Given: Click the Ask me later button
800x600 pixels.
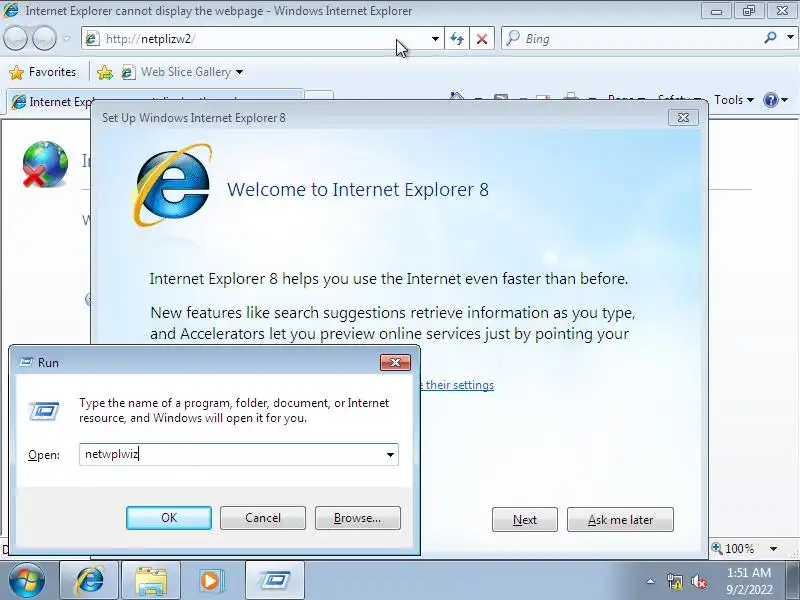Looking at the screenshot, I should point(620,519).
